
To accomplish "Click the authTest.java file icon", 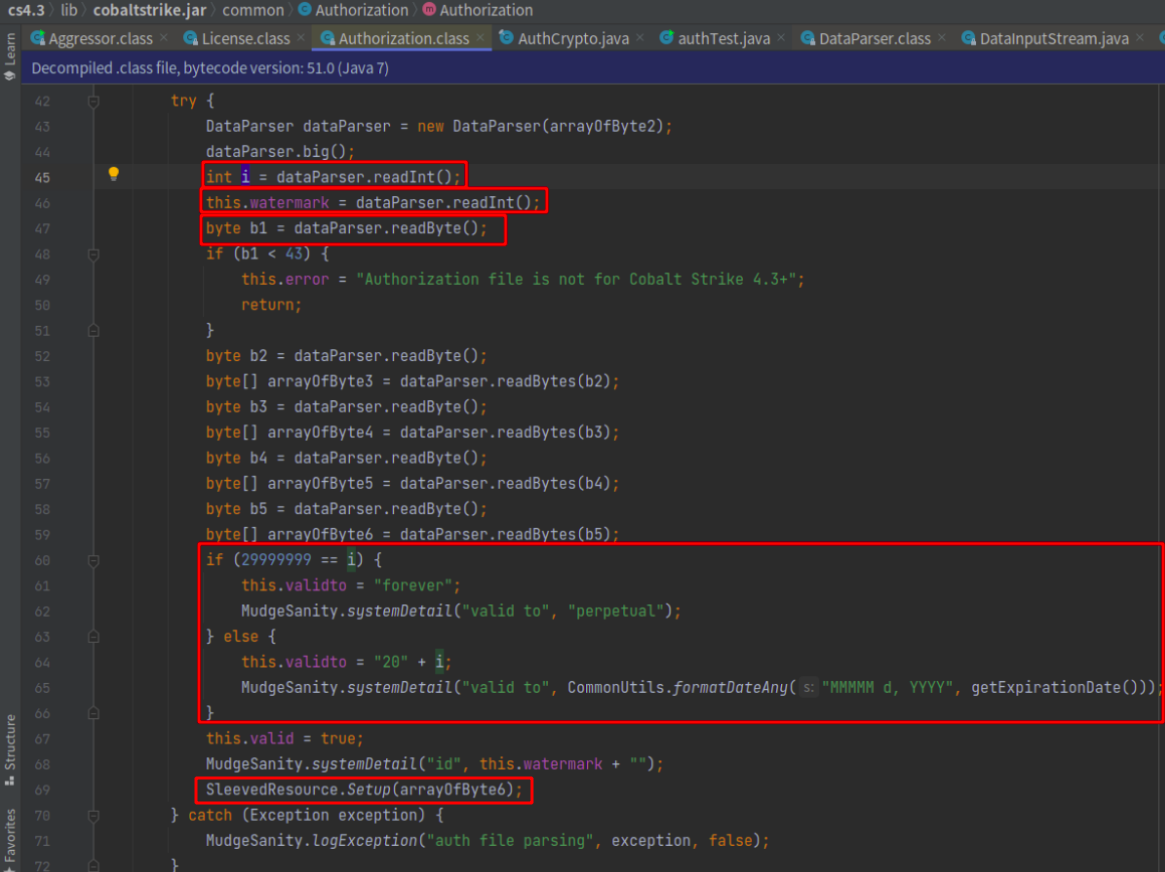I will [666, 37].
